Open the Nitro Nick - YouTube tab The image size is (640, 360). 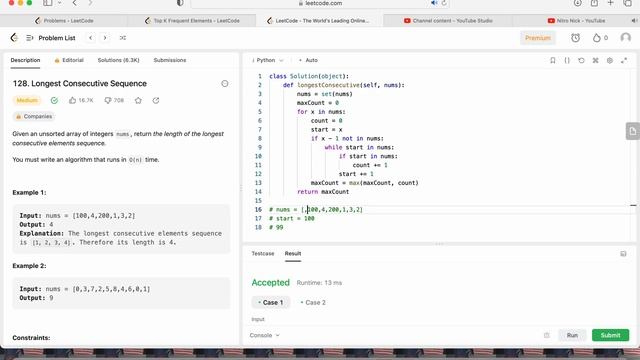coord(576,20)
